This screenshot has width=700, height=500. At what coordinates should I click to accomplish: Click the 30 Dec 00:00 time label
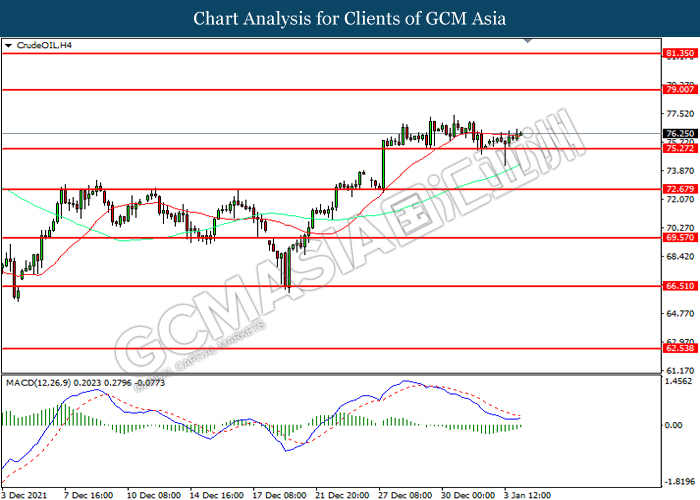(x=468, y=495)
